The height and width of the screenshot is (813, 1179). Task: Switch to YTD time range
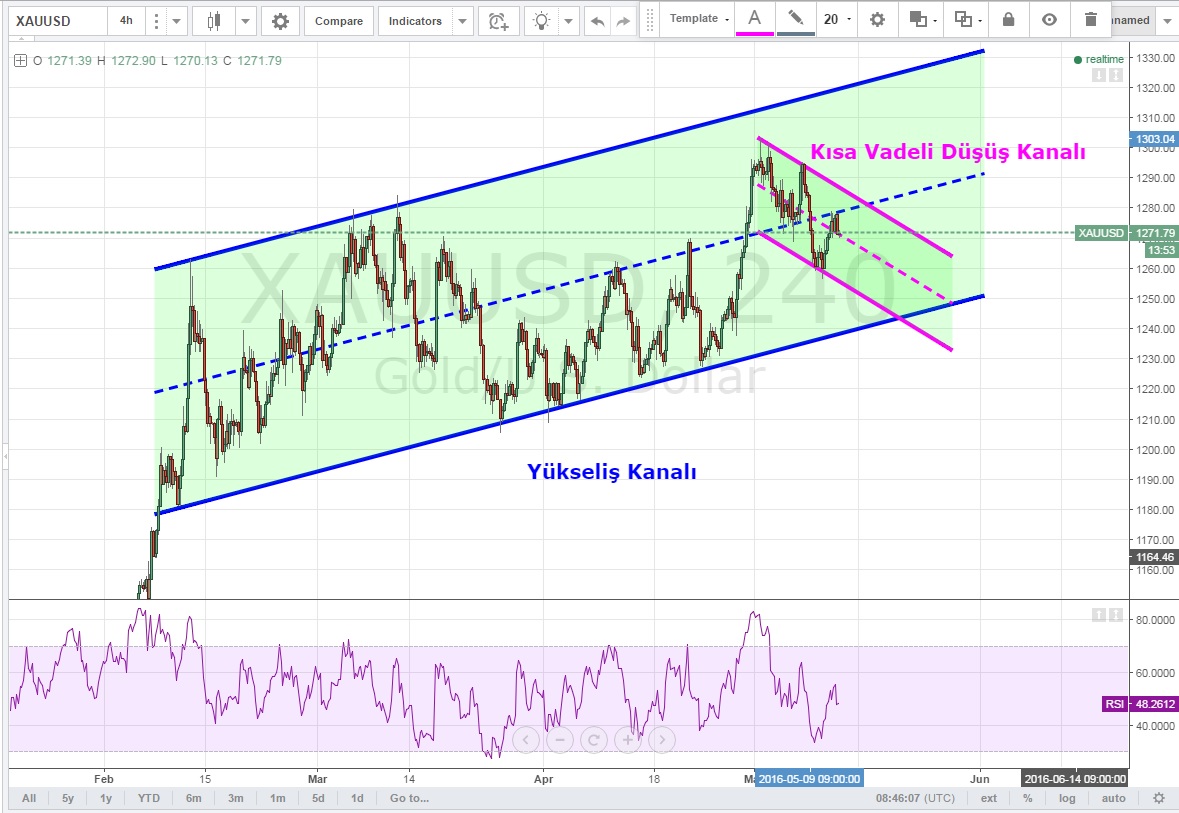click(x=149, y=798)
